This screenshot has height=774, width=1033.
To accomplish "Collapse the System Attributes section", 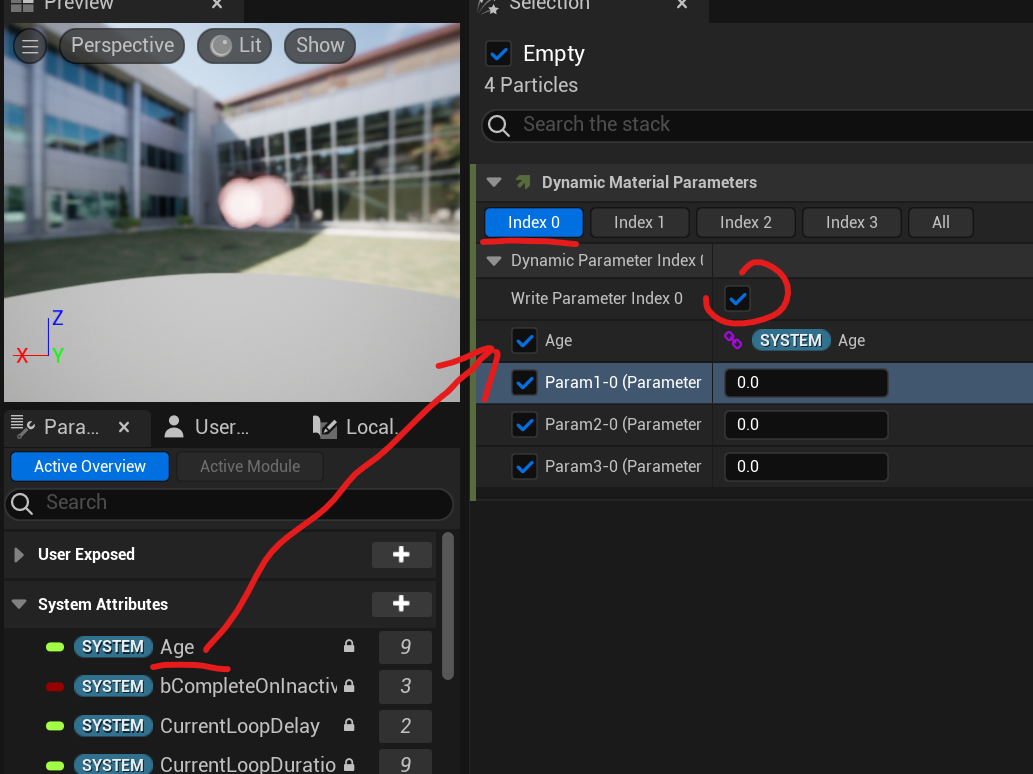I will pos(19,604).
